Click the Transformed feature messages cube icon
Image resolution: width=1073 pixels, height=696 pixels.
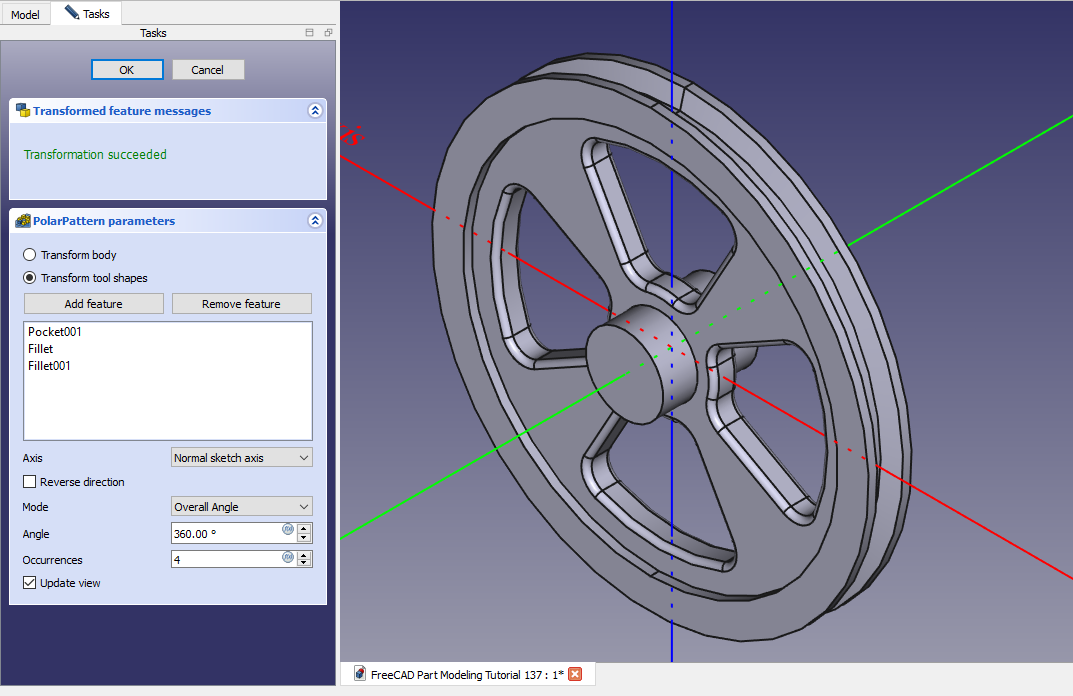pyautogui.click(x=22, y=111)
